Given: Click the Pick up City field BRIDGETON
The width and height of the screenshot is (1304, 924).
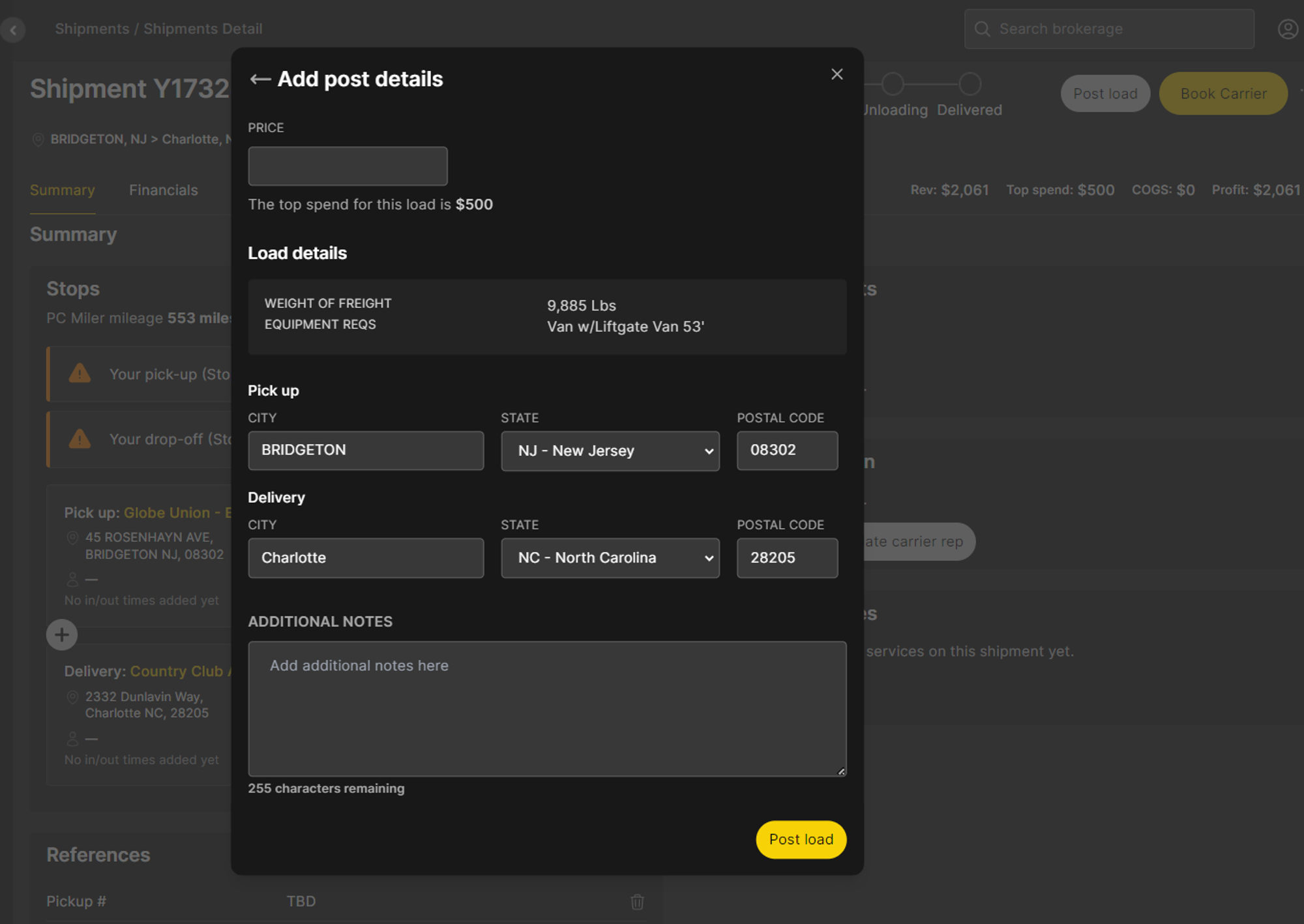Looking at the screenshot, I should click(x=366, y=451).
